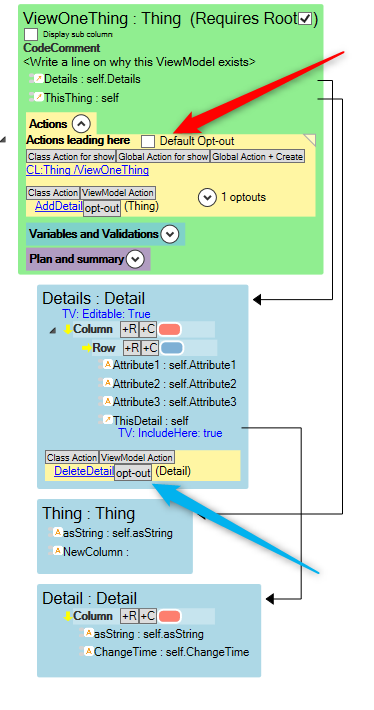Click the ThisDetail navigation icon
This screenshot has width=374, height=710.
tap(108, 420)
